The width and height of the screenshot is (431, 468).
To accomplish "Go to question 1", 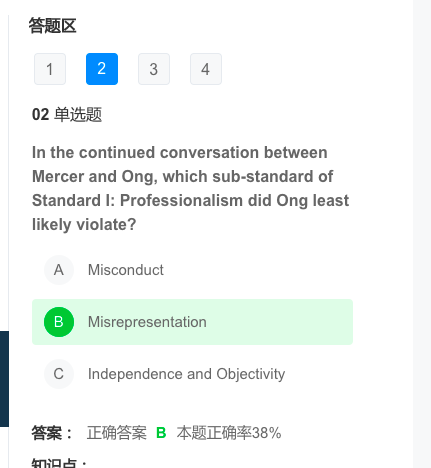I will click(x=50, y=69).
